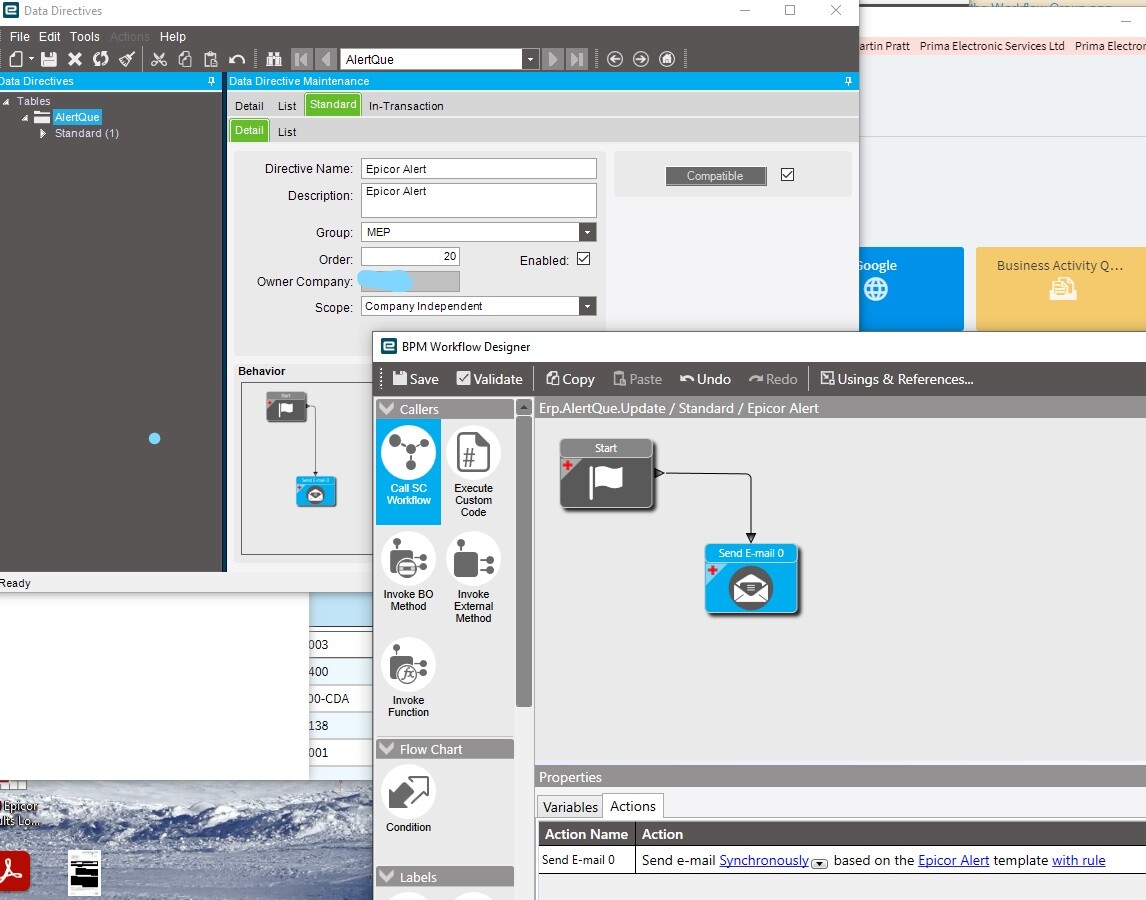Switch to the In-Transaction tab
Image resolution: width=1146 pixels, height=900 pixels.
pyautogui.click(x=406, y=106)
